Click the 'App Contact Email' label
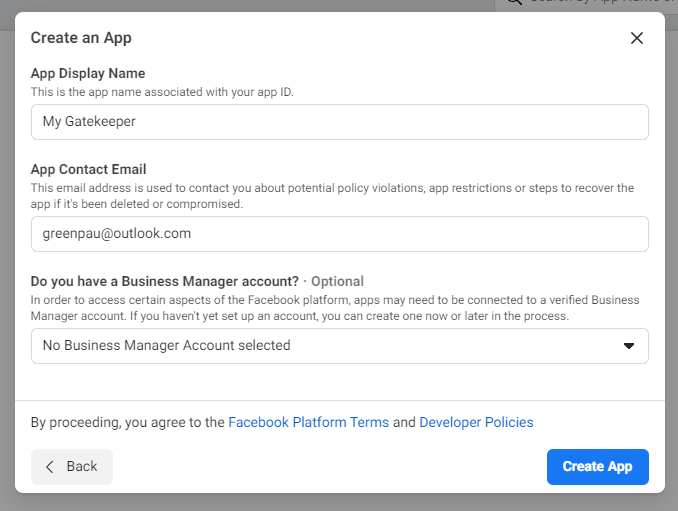 [x=88, y=169]
